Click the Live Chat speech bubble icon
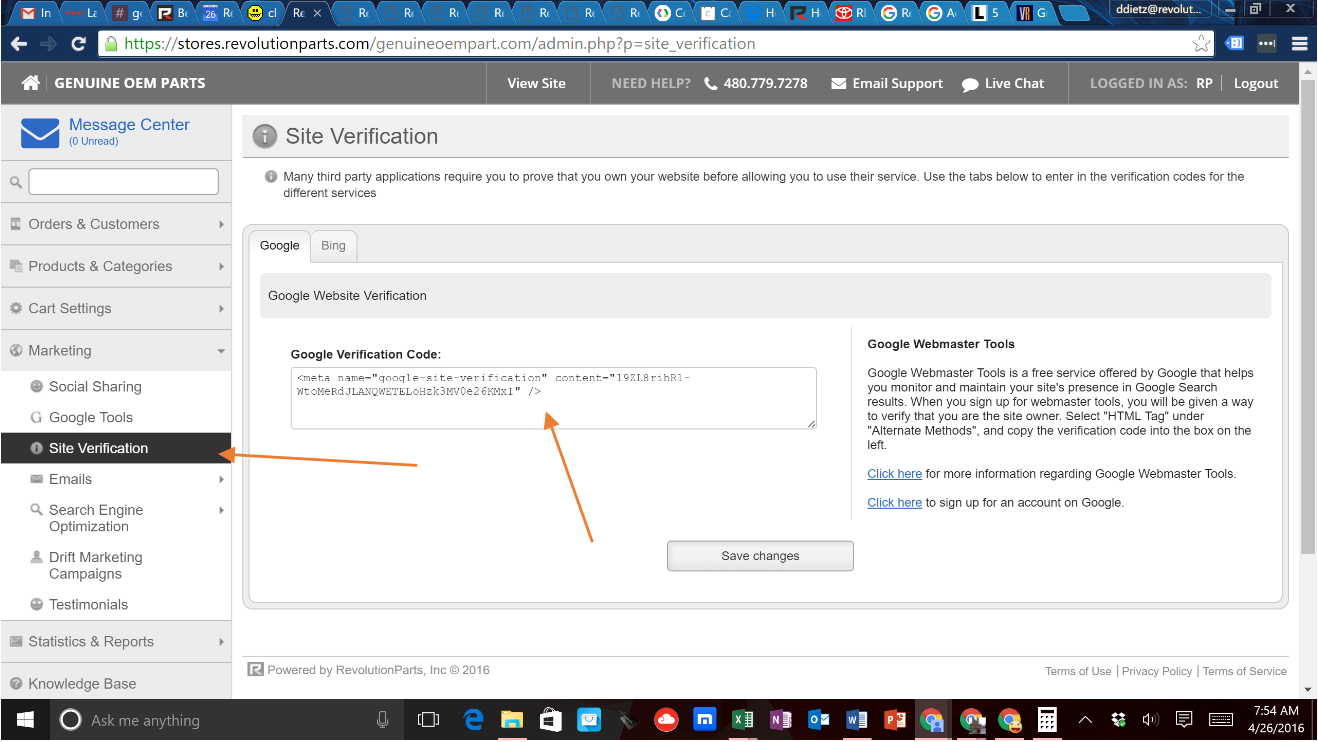Viewport: 1318px width, 742px height. 970,84
